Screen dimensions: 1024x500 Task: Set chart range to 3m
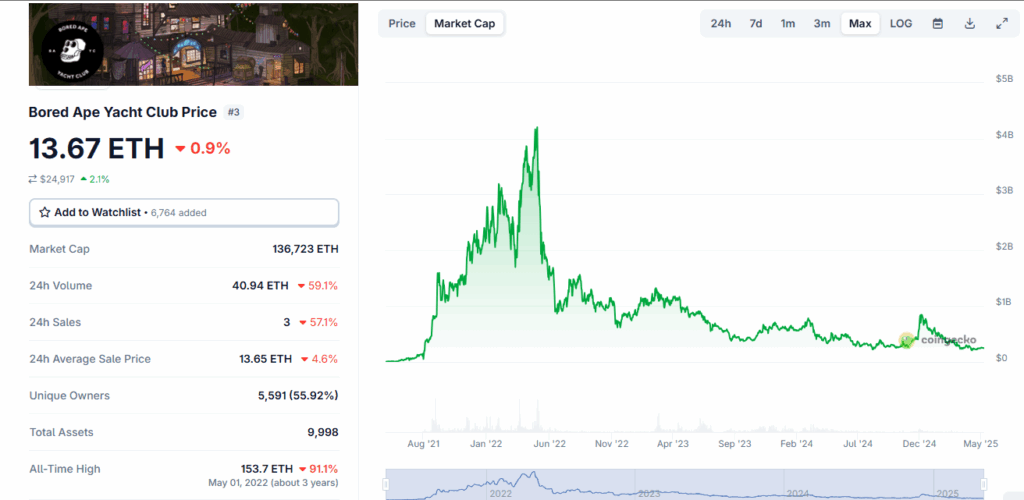[821, 23]
